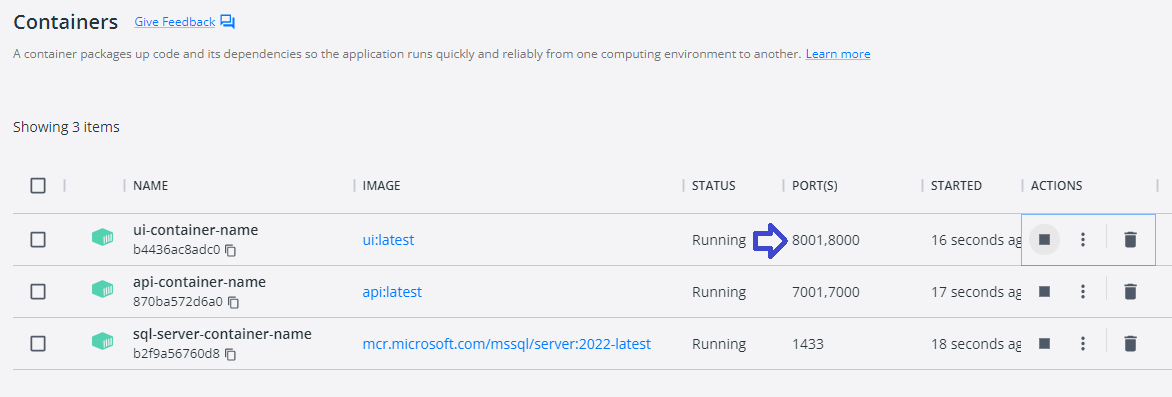The image size is (1172, 397).
Task: Open more actions menu for ui-container-name
Action: click(x=1082, y=239)
